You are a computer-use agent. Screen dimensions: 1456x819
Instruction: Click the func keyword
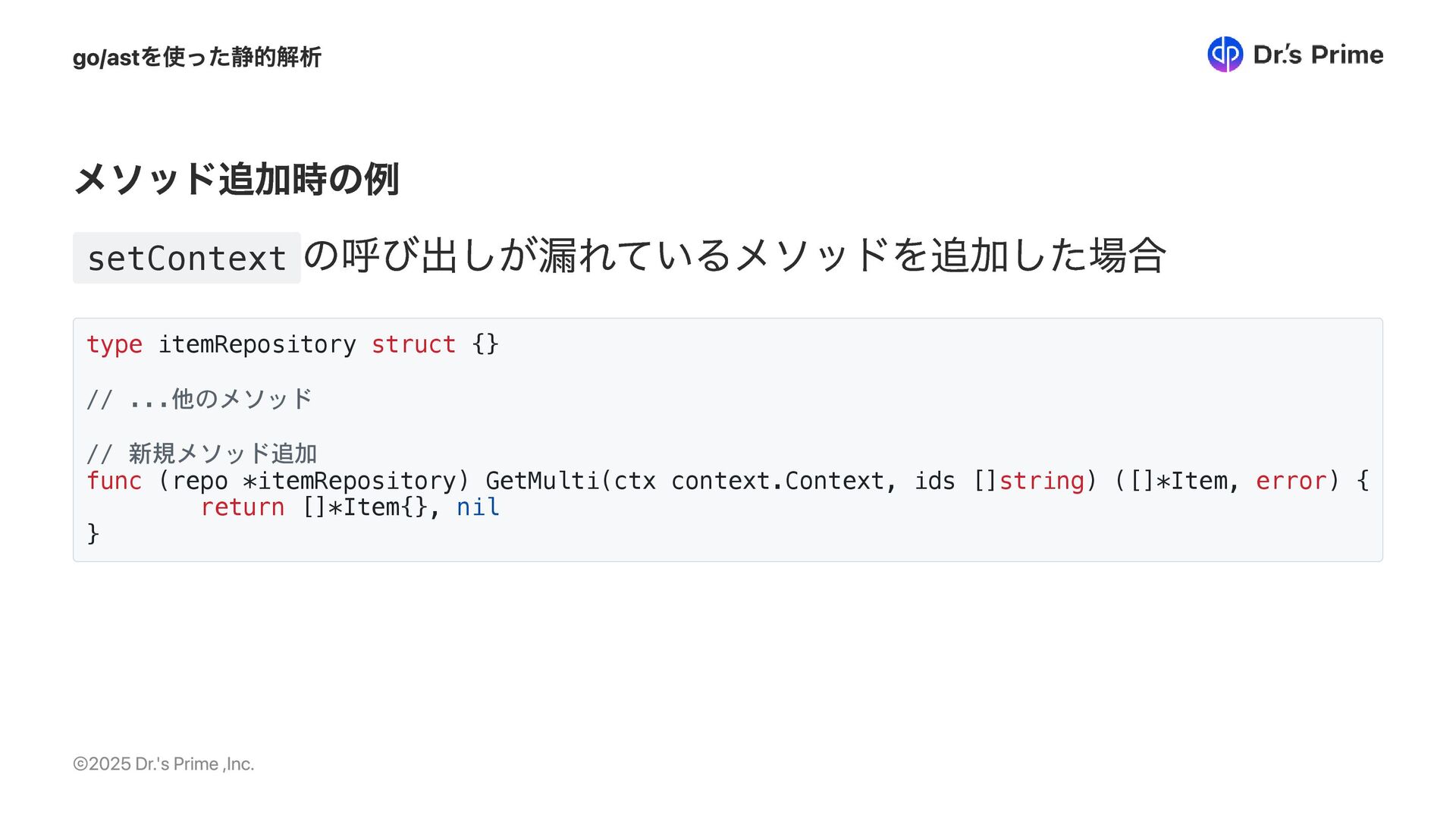coord(115,481)
